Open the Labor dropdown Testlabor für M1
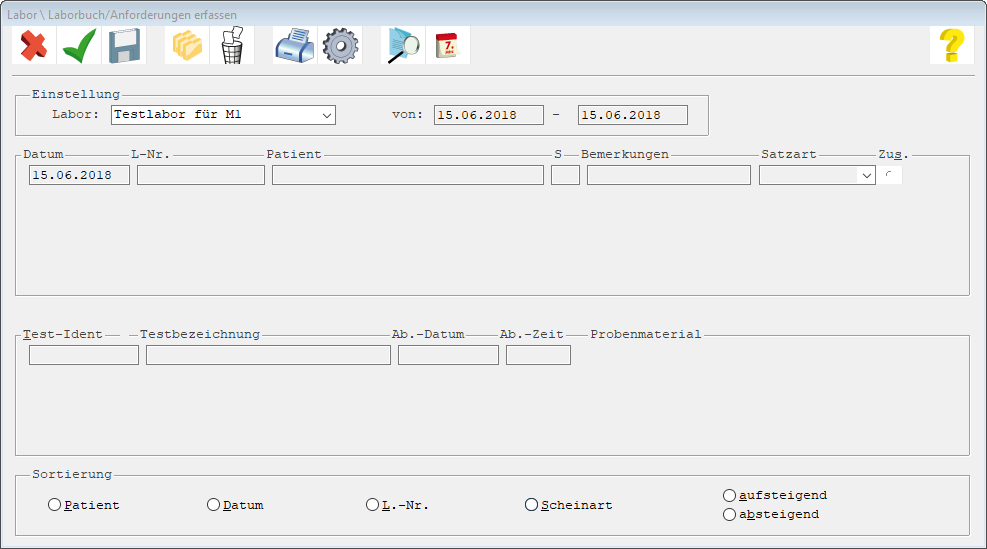Screen dimensions: 987x549 click(223, 115)
